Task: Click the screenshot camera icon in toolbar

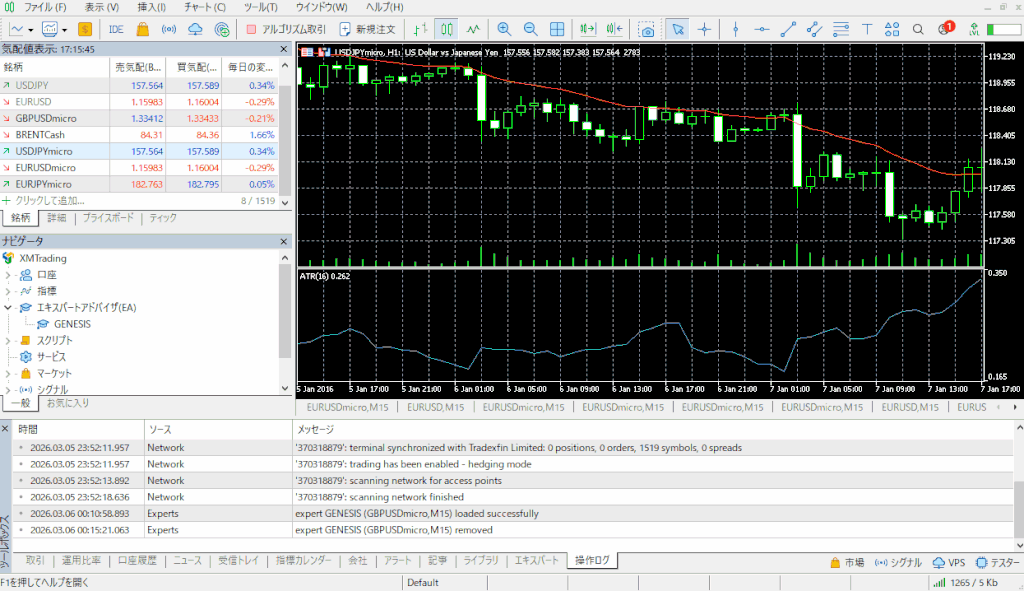Action: click(647, 29)
